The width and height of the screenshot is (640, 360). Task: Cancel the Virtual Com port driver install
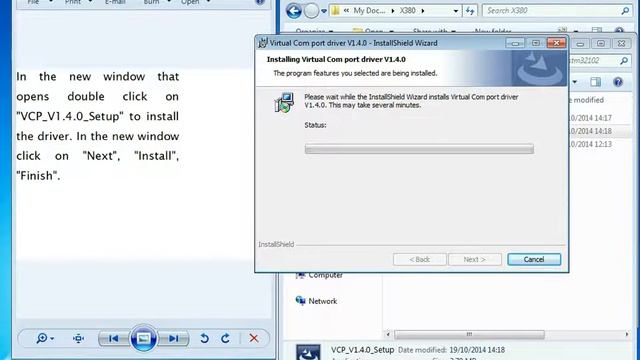pyautogui.click(x=534, y=260)
